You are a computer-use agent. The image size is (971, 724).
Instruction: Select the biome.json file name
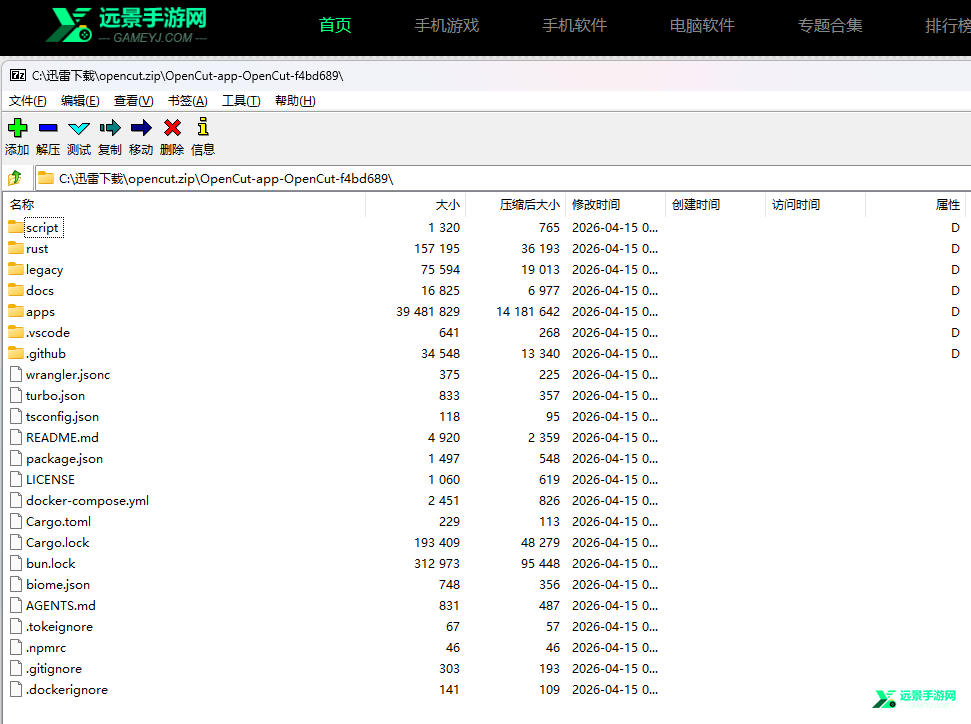pyautogui.click(x=58, y=585)
